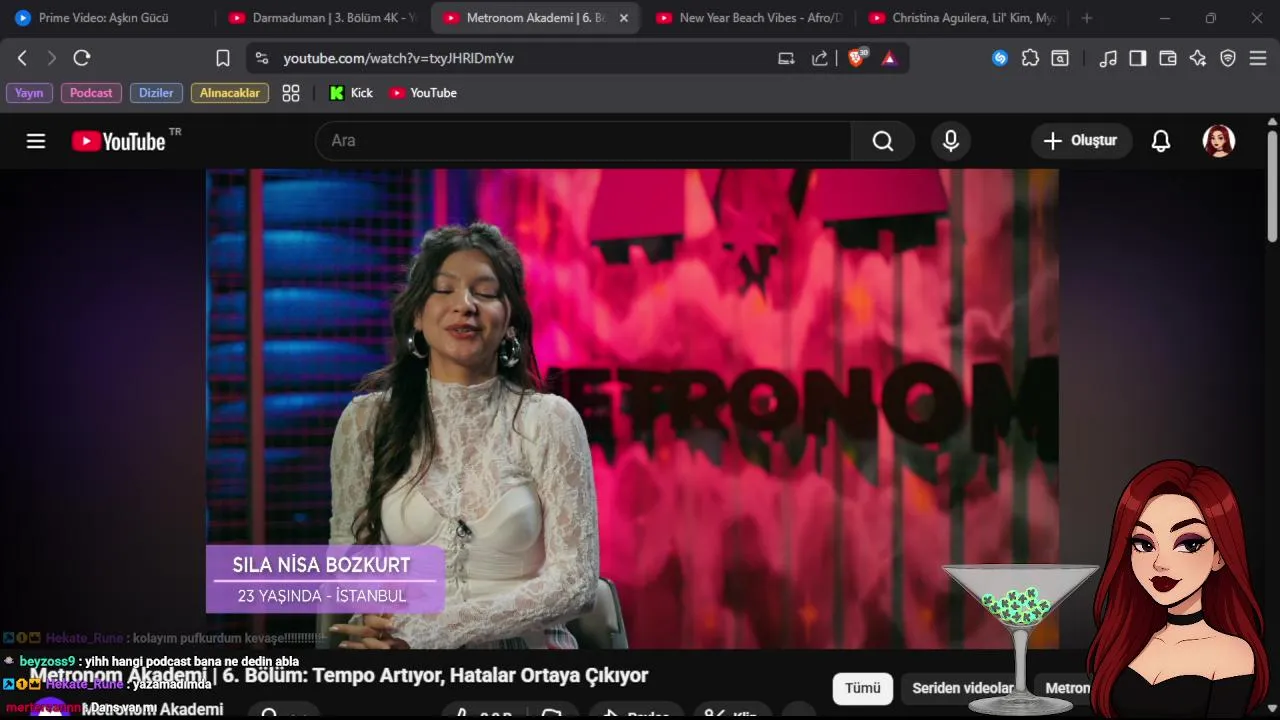Click the video player to pause playback
The image size is (1280, 720).
click(632, 408)
